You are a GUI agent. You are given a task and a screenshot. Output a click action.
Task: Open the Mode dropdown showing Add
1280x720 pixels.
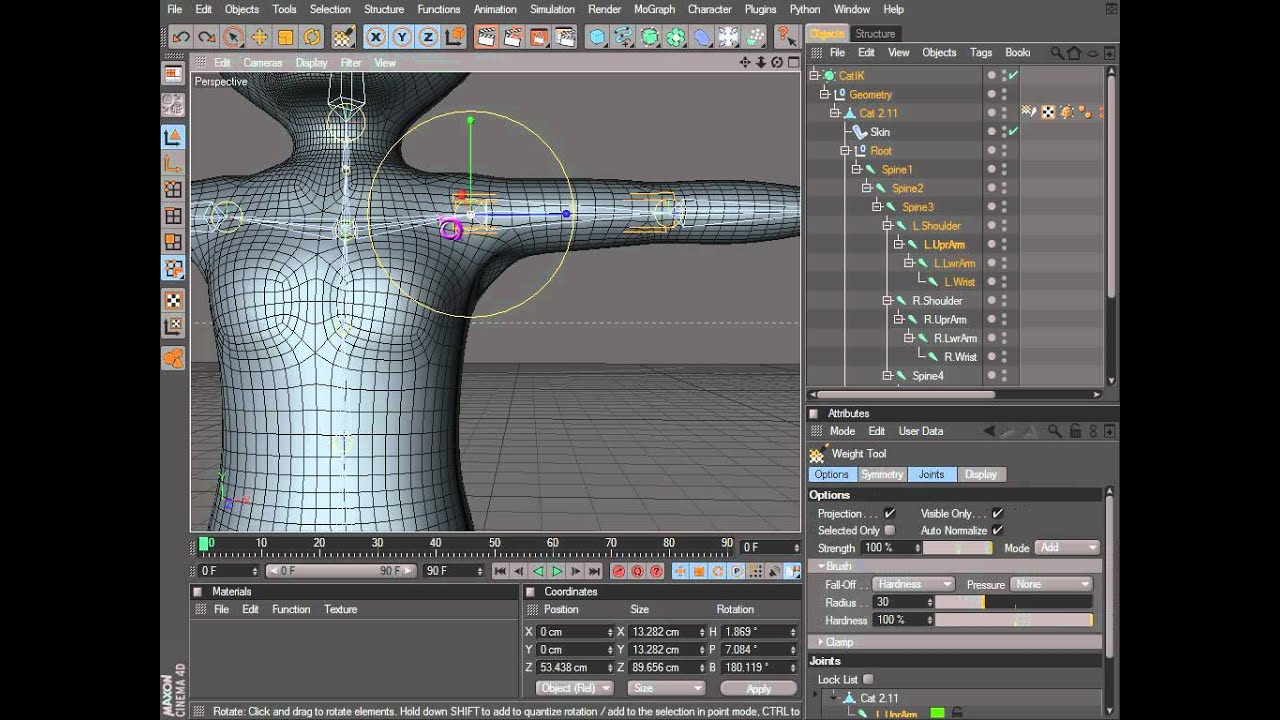[x=1068, y=548]
